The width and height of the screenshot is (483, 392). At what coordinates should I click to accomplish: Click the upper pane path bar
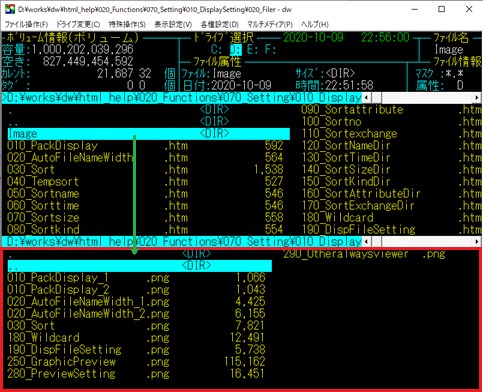pos(182,98)
